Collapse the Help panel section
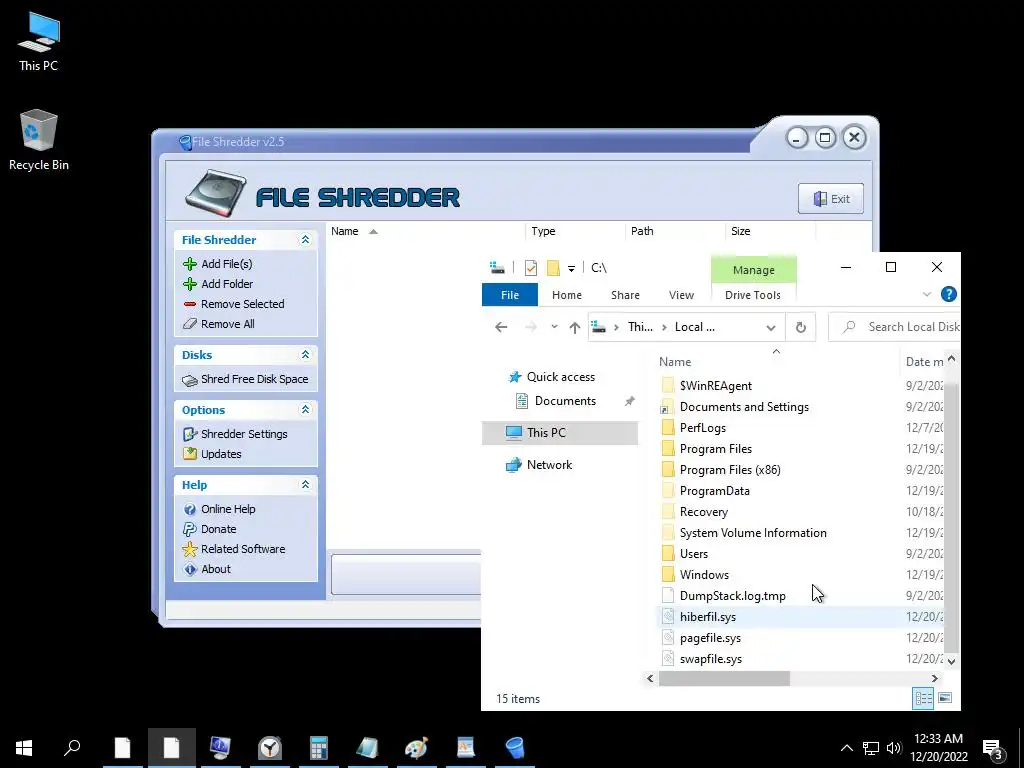Image resolution: width=1024 pixels, height=768 pixels. (305, 485)
